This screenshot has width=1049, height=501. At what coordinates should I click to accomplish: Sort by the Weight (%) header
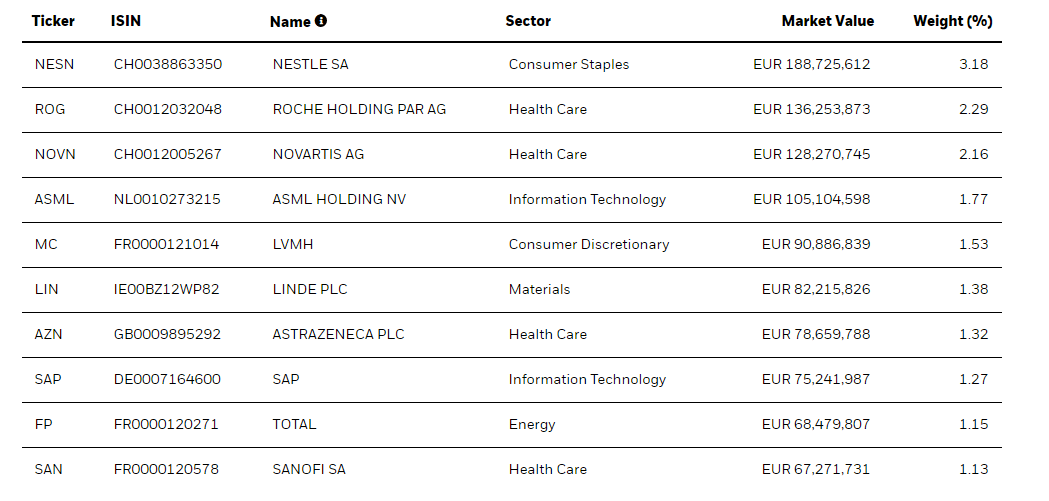(952, 21)
